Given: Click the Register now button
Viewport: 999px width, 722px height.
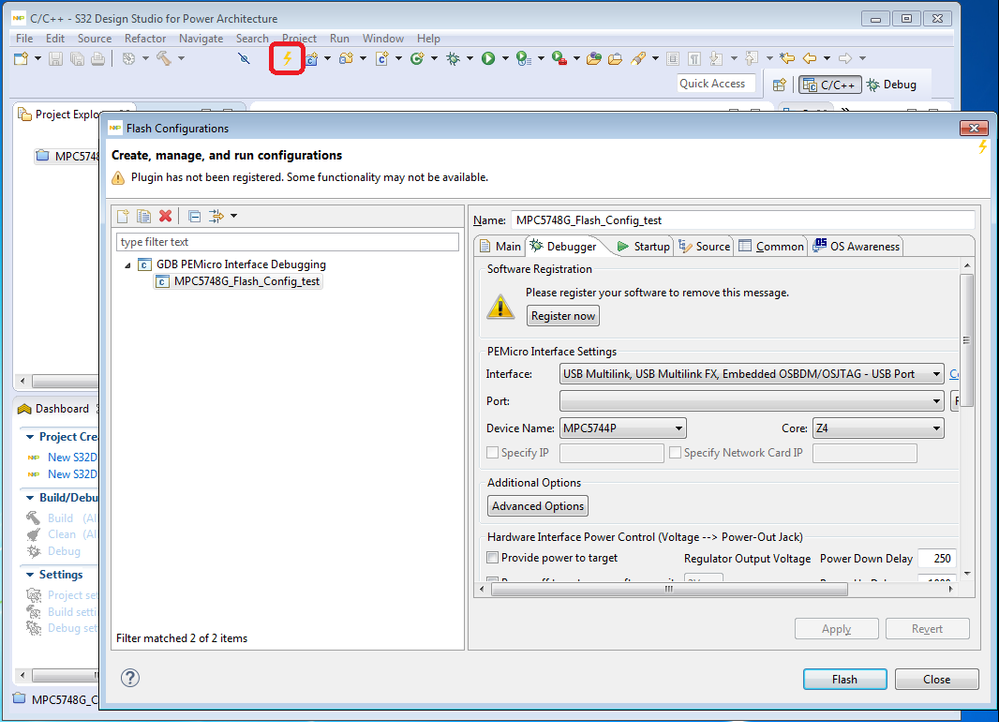Looking at the screenshot, I should tap(563, 315).
